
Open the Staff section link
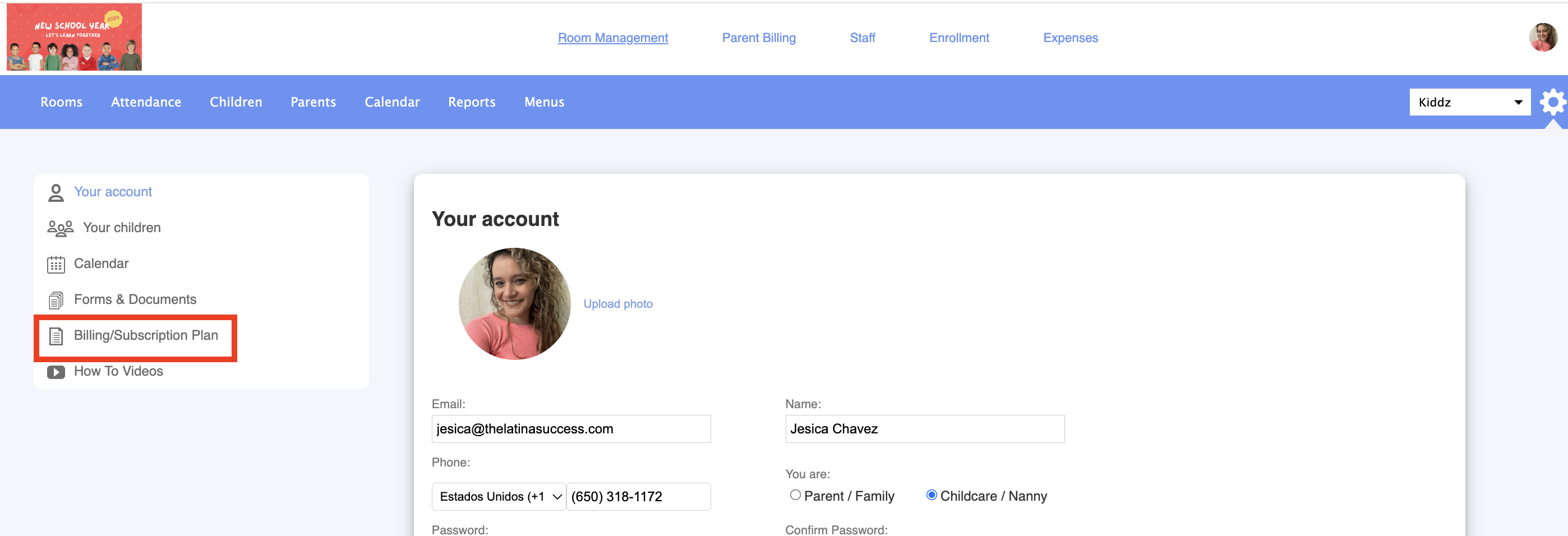(863, 38)
